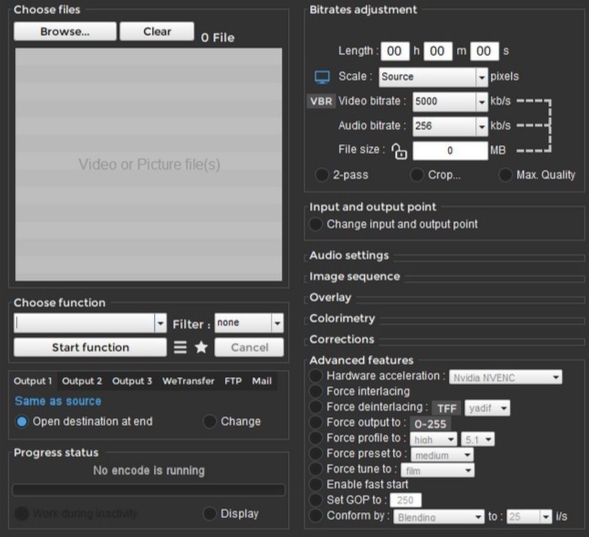This screenshot has height=537, width=589.
Task: Enable Force deinterlacing option
Action: coord(315,407)
